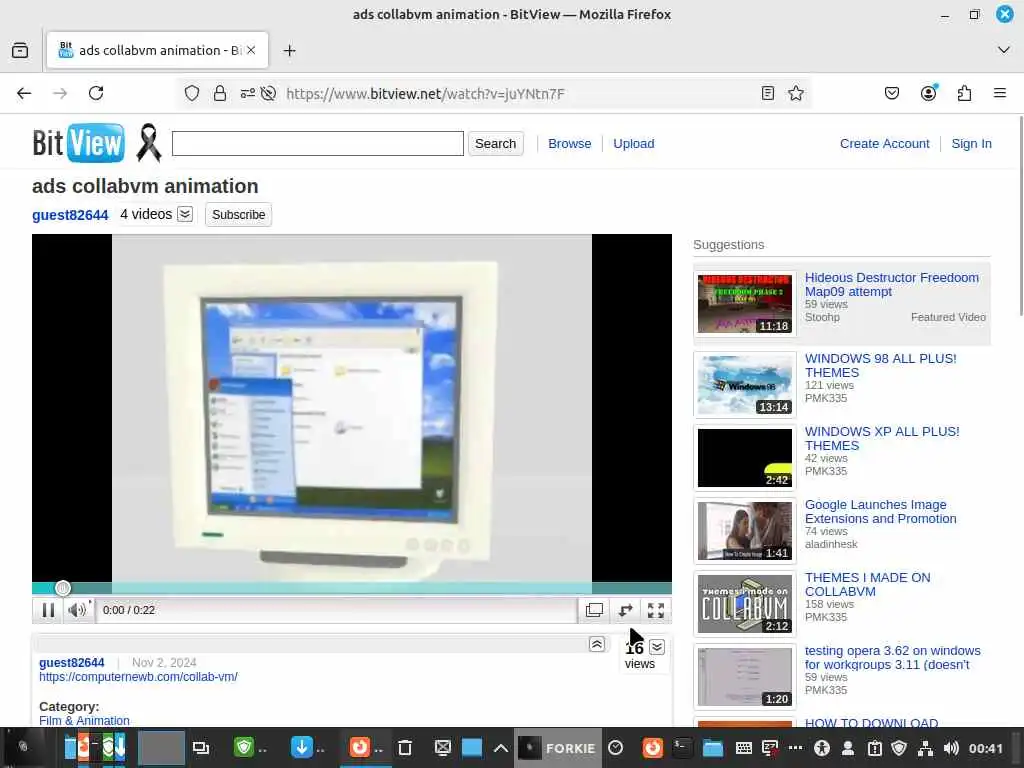
Task: Open Hideous Destructor Freedoom Map09 video
Action: tap(891, 285)
